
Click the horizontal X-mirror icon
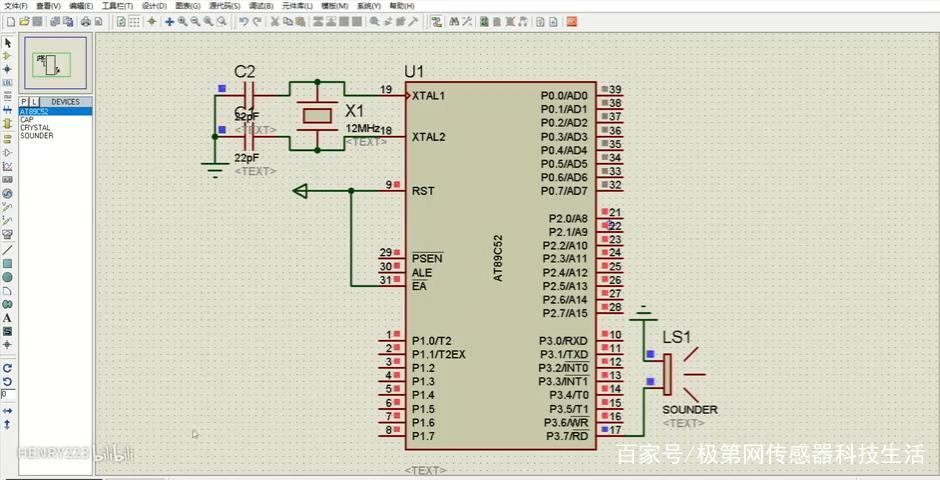(8, 410)
